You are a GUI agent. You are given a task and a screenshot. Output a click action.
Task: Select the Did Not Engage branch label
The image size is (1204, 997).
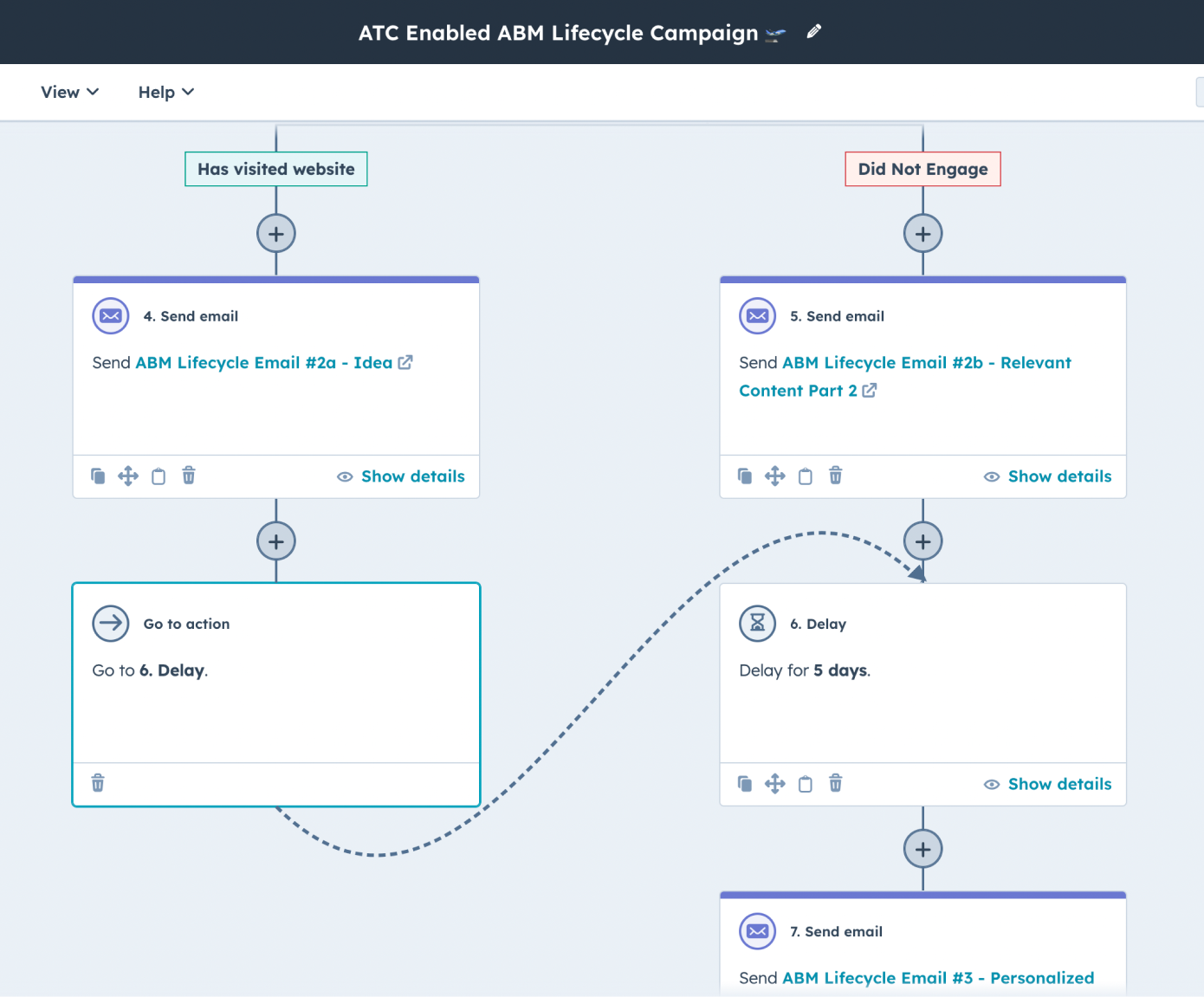coord(922,168)
